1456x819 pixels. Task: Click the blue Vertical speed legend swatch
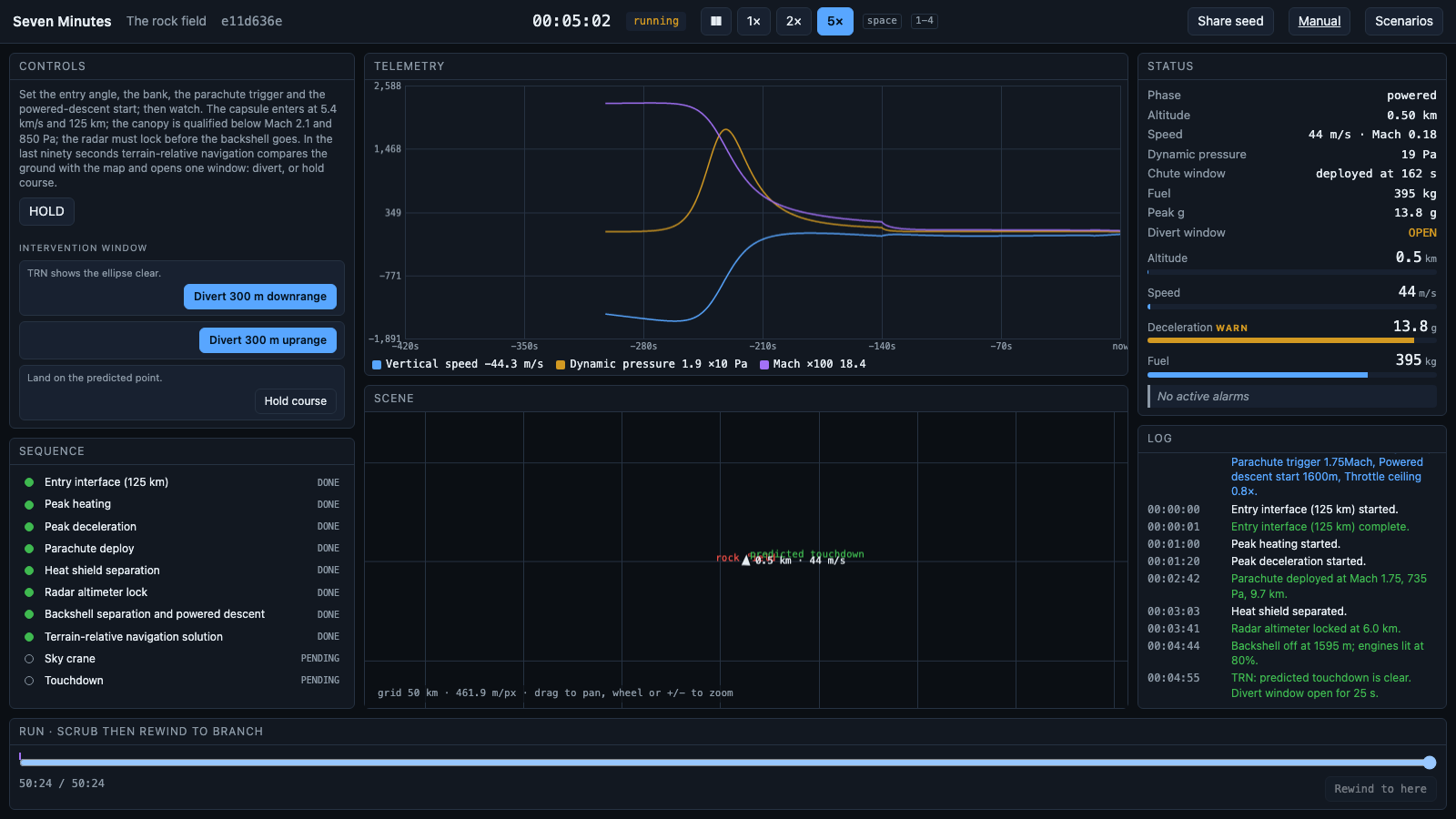pyautogui.click(x=377, y=365)
